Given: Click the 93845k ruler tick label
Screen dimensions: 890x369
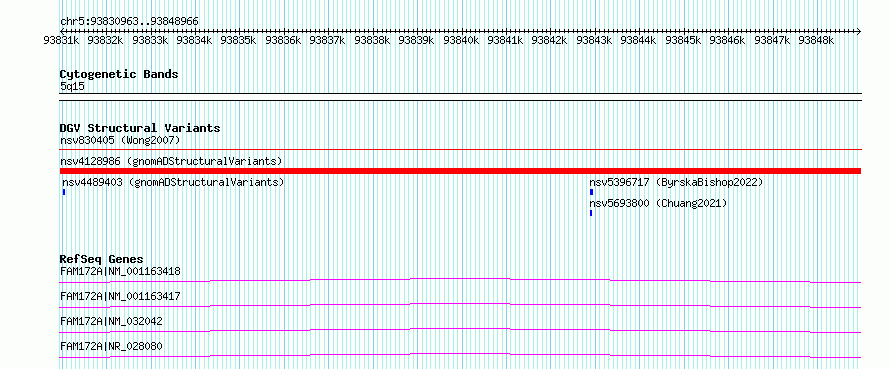Looking at the screenshot, I should click(683, 40).
